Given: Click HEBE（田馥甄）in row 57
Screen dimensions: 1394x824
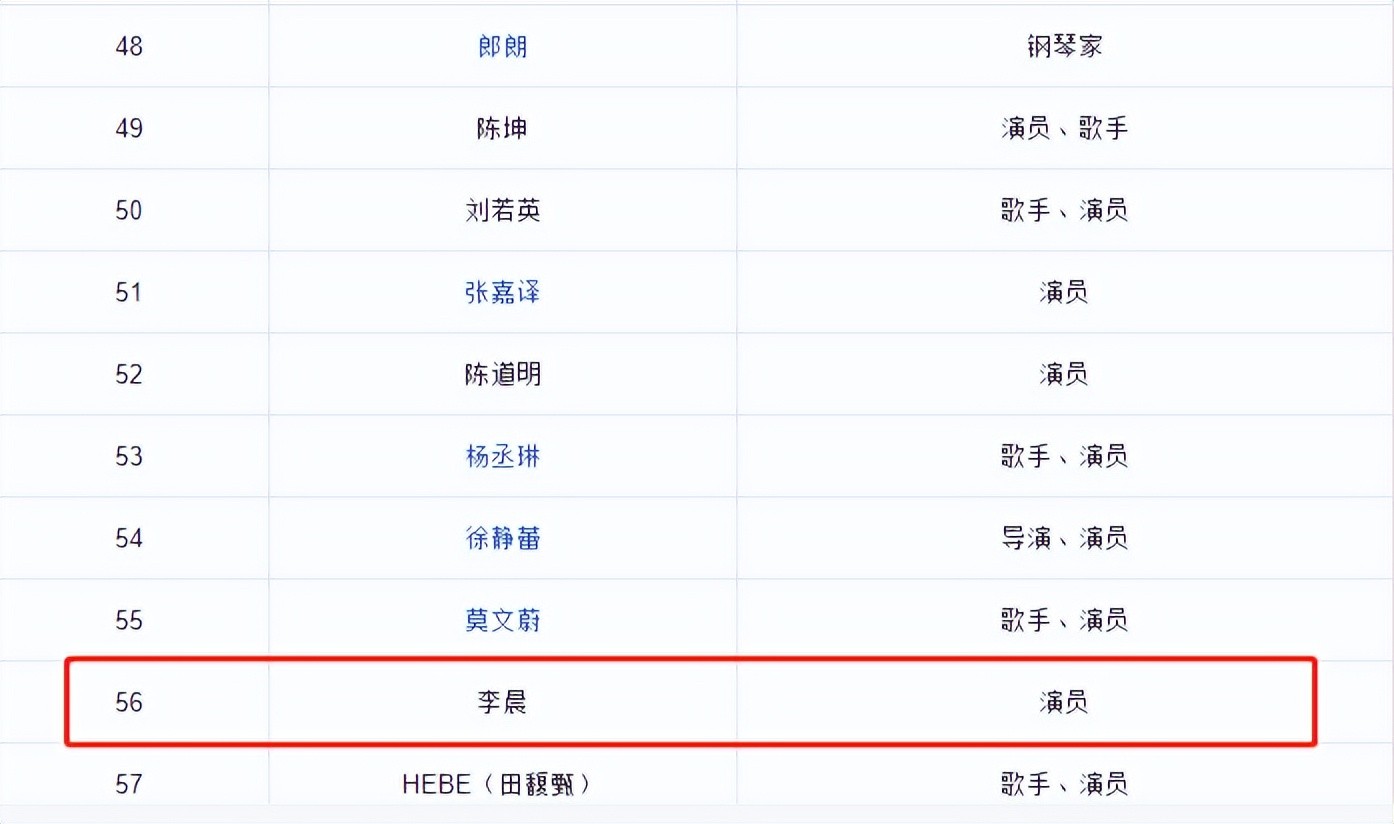Looking at the screenshot, I should coord(497,784).
